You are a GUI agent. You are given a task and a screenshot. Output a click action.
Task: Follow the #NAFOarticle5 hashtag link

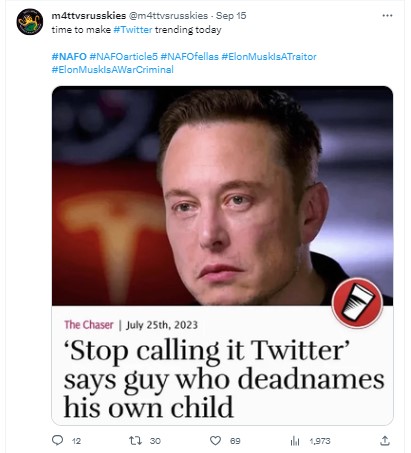[123, 56]
